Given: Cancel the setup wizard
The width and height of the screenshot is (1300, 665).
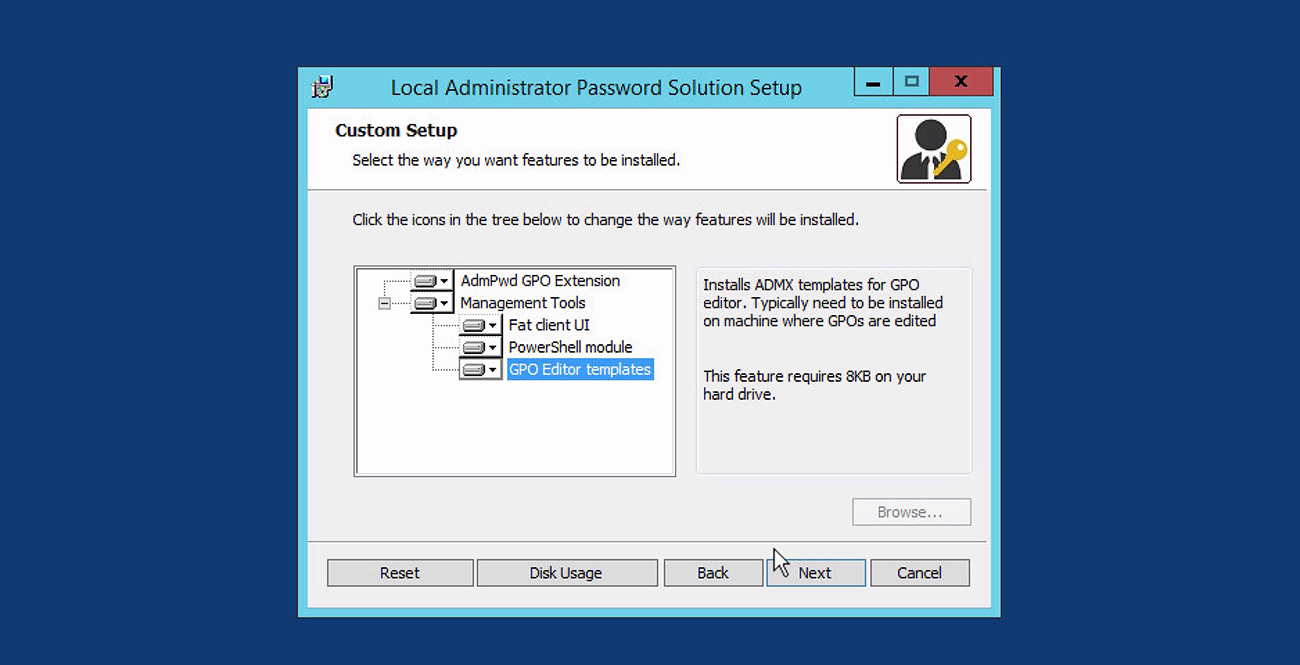Looking at the screenshot, I should [919, 573].
